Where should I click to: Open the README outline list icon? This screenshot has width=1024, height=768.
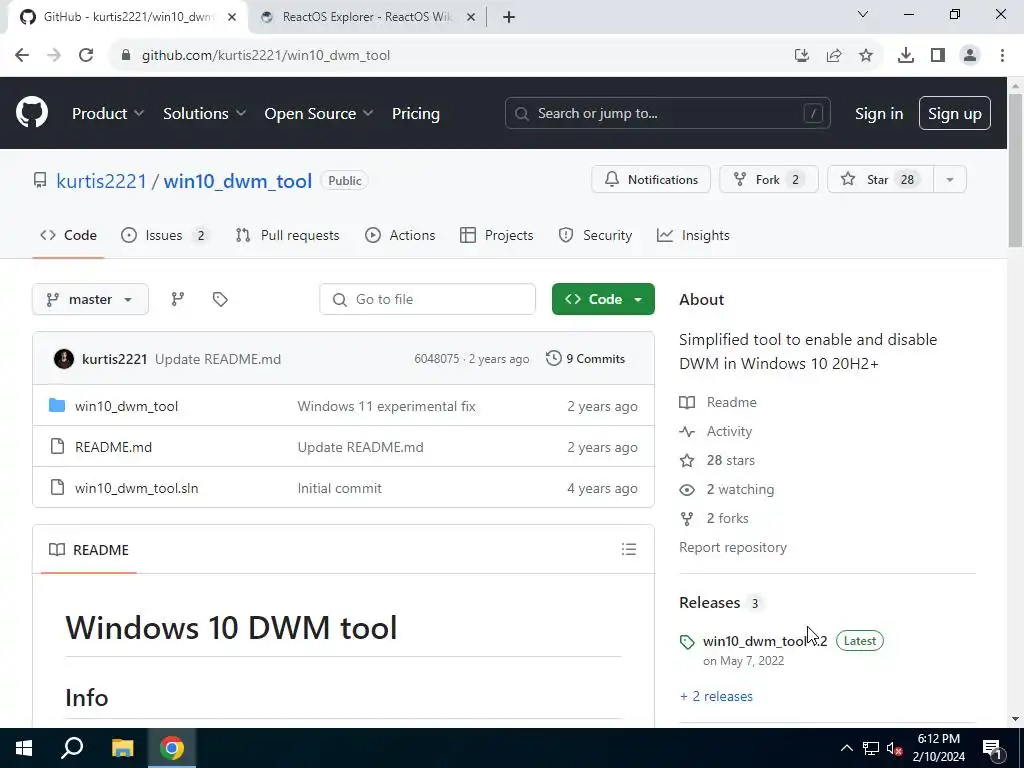629,549
